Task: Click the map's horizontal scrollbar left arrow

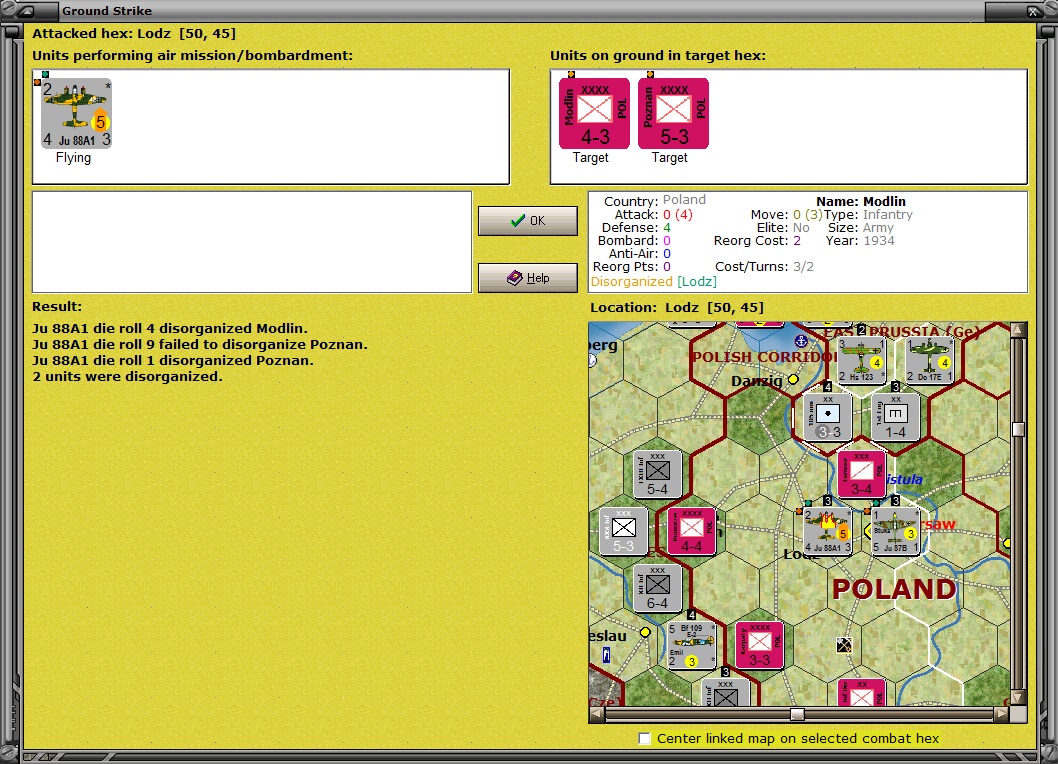Action: coord(596,713)
